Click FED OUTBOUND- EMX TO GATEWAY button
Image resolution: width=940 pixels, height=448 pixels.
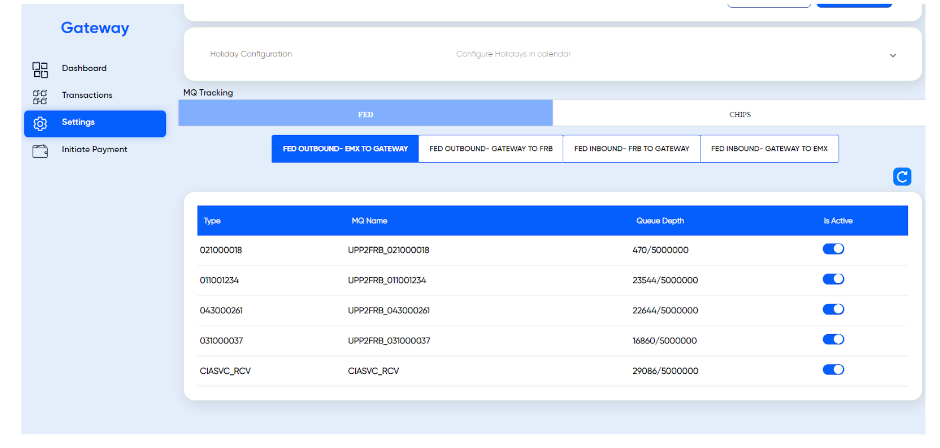click(345, 149)
